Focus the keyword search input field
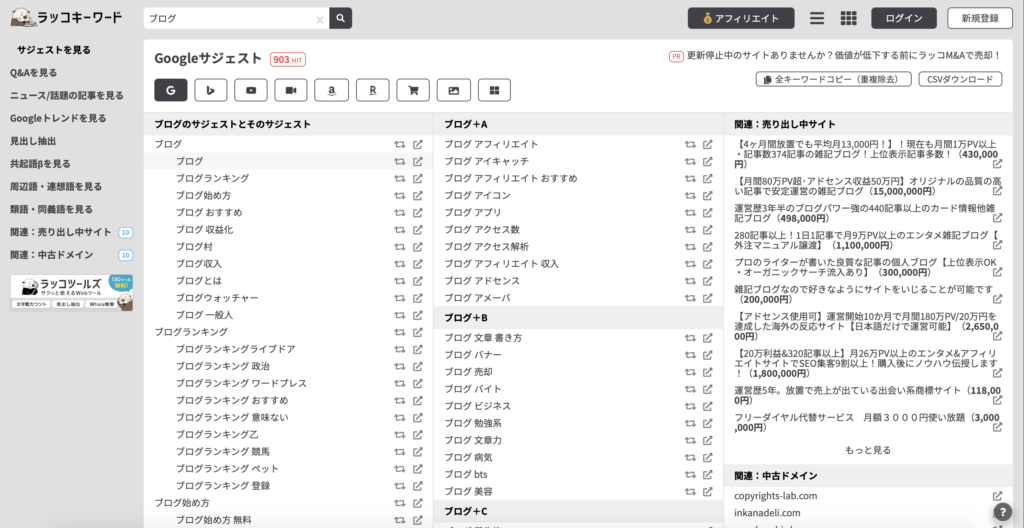The width and height of the screenshot is (1024, 528). tap(236, 18)
